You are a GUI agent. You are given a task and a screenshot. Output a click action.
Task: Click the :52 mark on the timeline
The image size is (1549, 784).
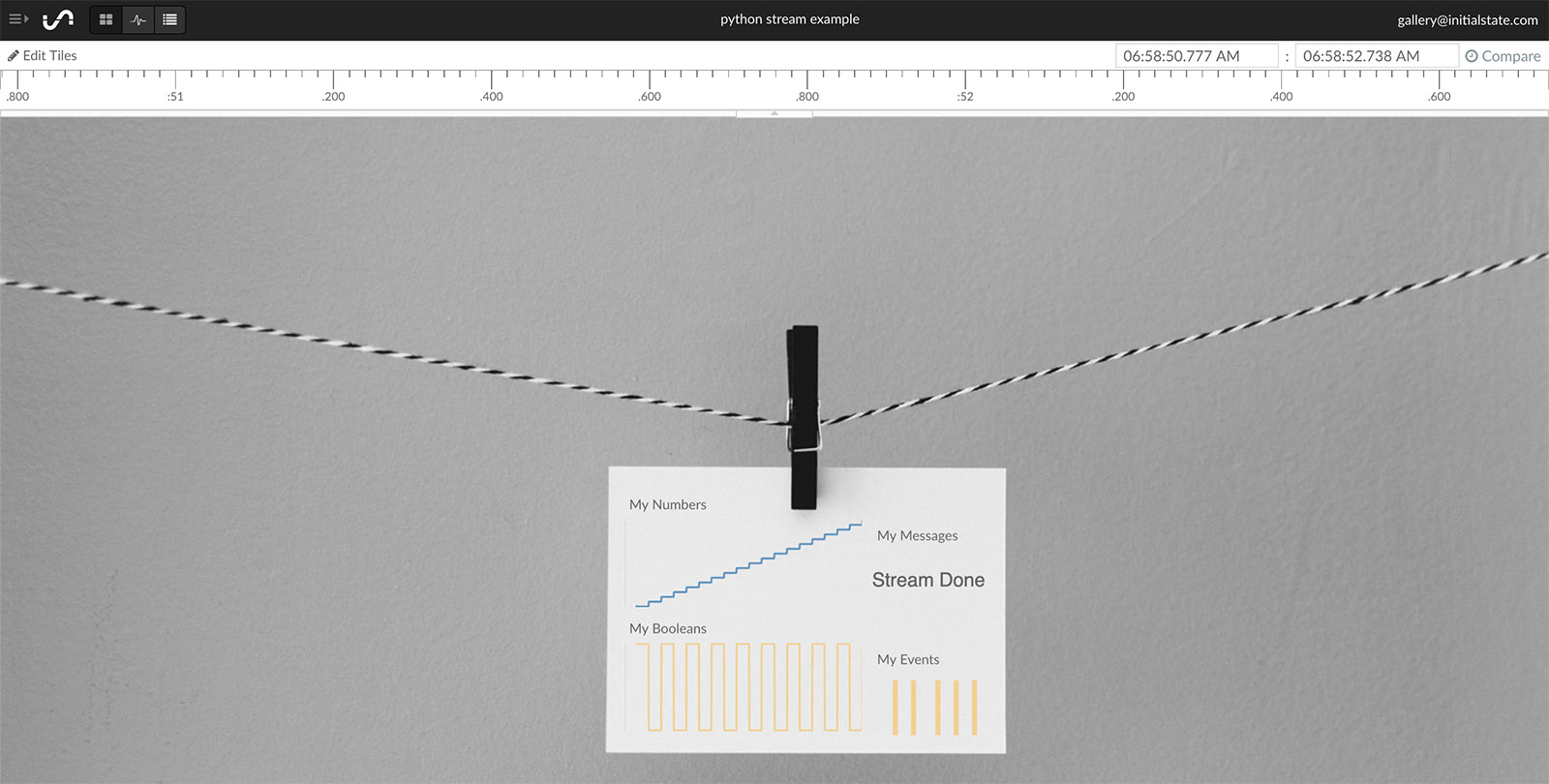[965, 96]
